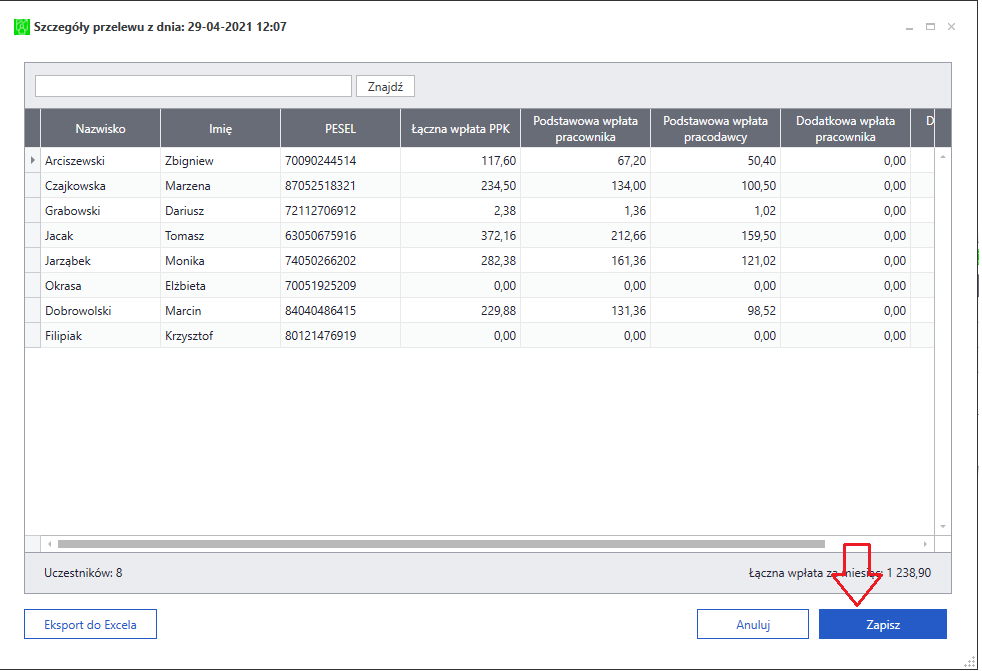982x671 pixels.
Task: Click the resize grip in window corner
Action: pyautogui.click(x=969, y=662)
